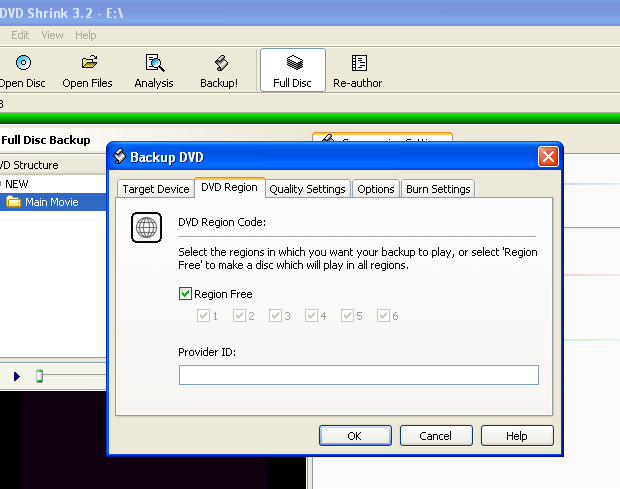Click Cancel in Backup DVD dialog

click(436, 436)
